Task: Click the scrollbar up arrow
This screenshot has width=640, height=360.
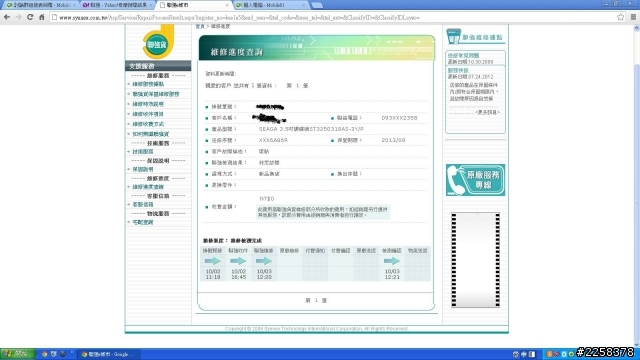Action: pyautogui.click(x=636, y=28)
